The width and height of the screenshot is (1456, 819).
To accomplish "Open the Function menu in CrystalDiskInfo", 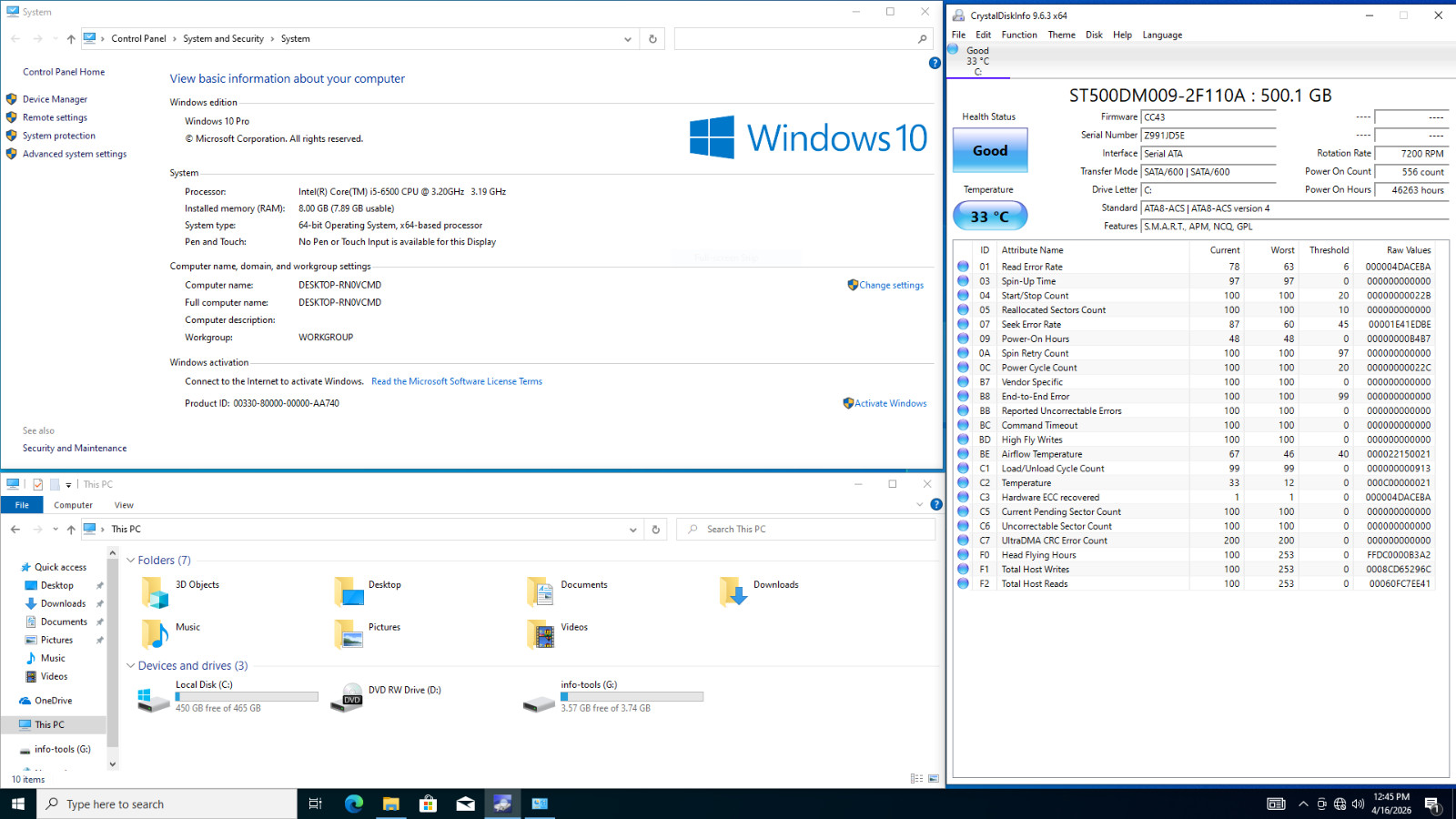I will (1019, 35).
